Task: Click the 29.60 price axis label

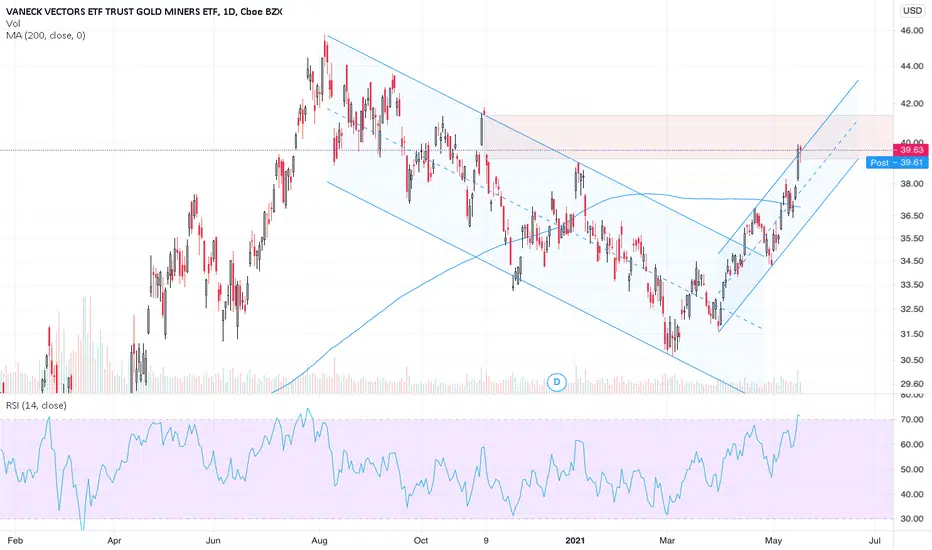Action: coord(912,384)
